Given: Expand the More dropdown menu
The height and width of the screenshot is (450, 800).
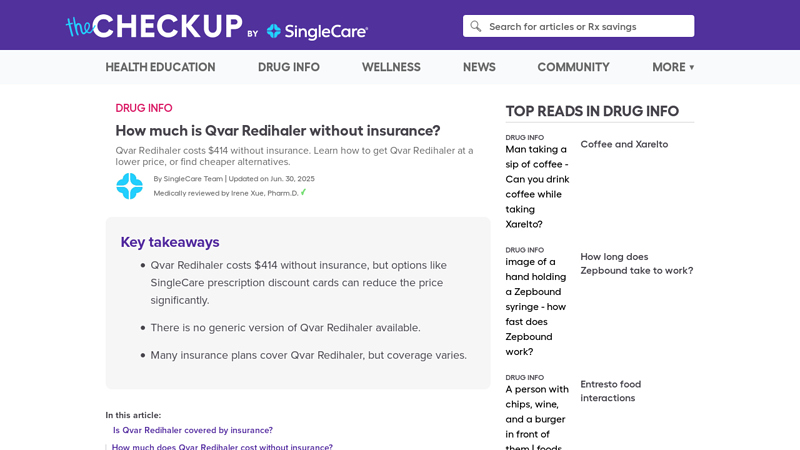Looking at the screenshot, I should (673, 67).
